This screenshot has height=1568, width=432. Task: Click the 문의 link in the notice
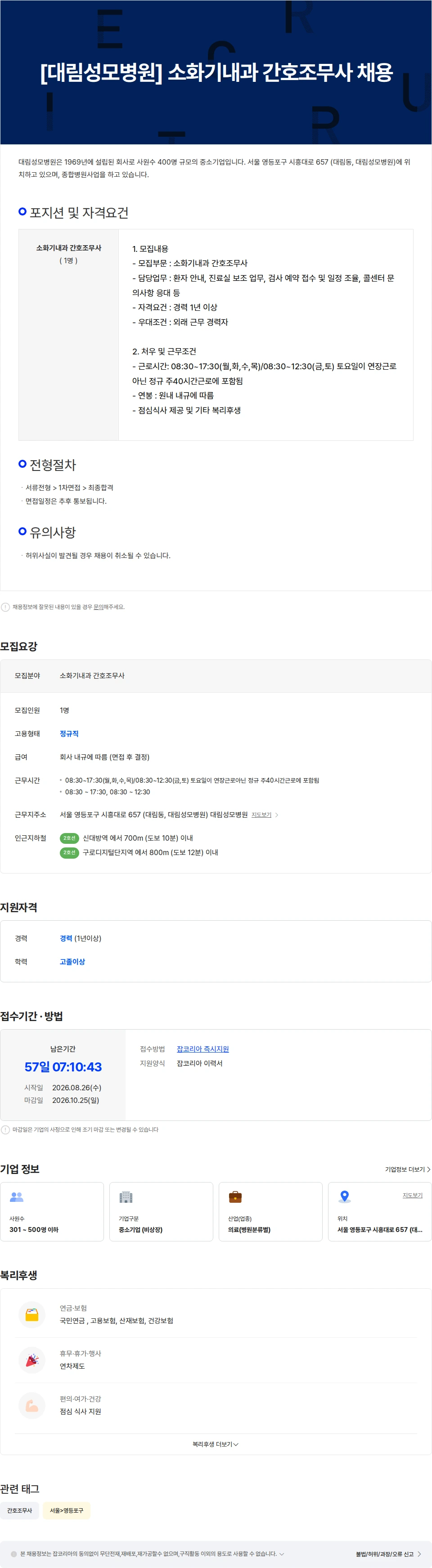[x=98, y=607]
